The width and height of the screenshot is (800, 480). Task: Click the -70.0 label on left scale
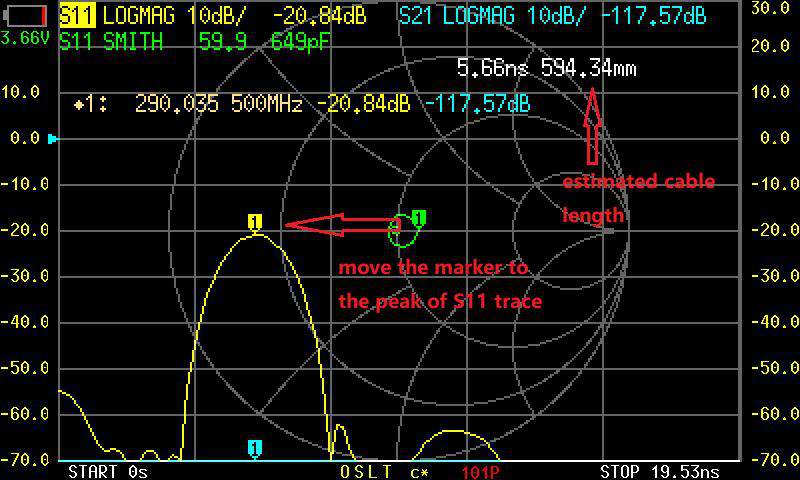(x=25, y=460)
